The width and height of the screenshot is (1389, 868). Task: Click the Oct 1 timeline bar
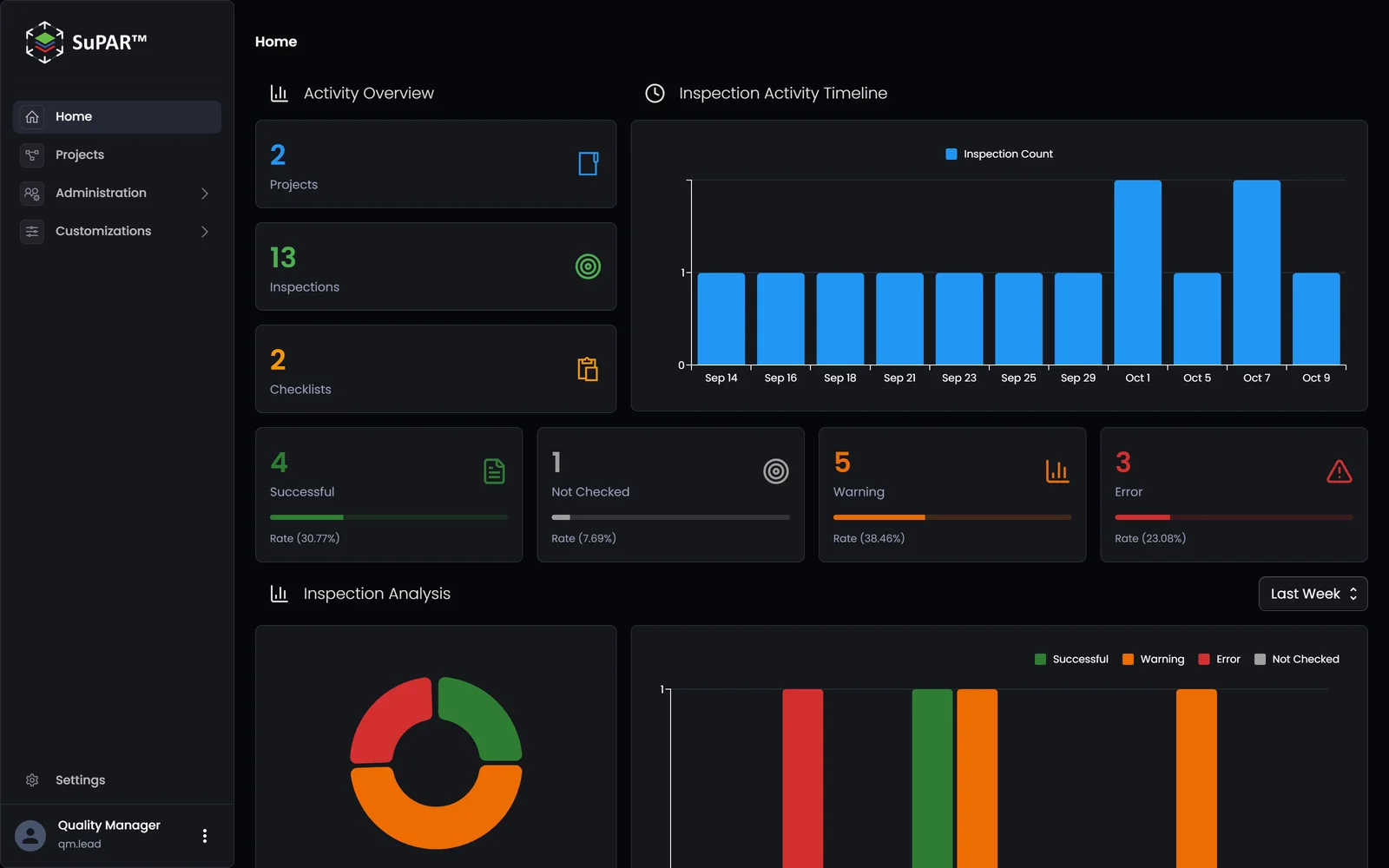pos(1137,273)
